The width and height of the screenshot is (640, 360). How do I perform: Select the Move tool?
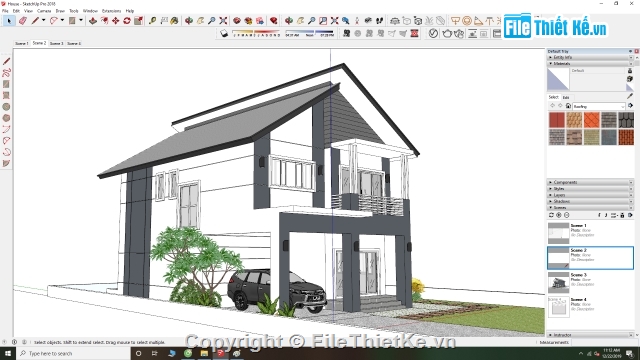(116, 20)
